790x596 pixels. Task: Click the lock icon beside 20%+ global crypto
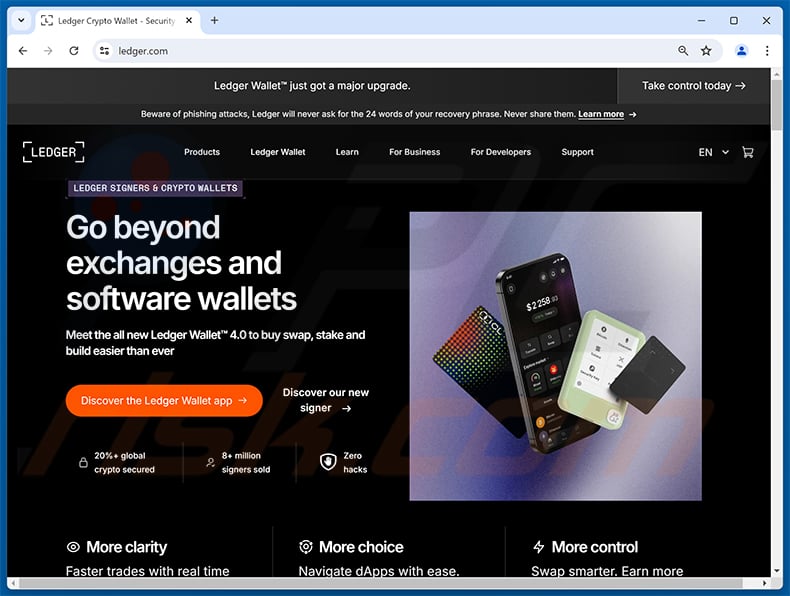click(x=84, y=462)
